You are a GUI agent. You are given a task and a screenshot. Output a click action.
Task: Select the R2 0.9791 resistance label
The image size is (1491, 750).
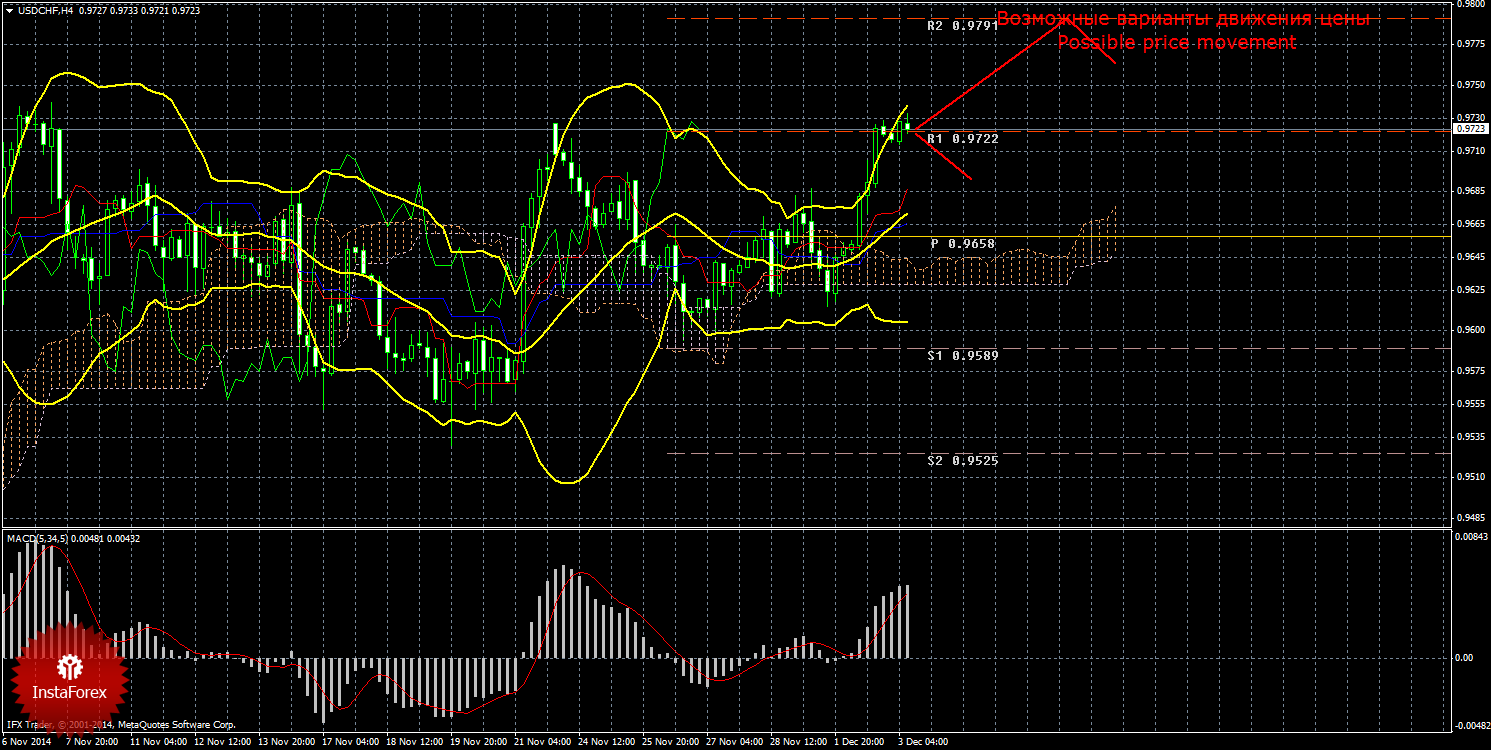(962, 25)
